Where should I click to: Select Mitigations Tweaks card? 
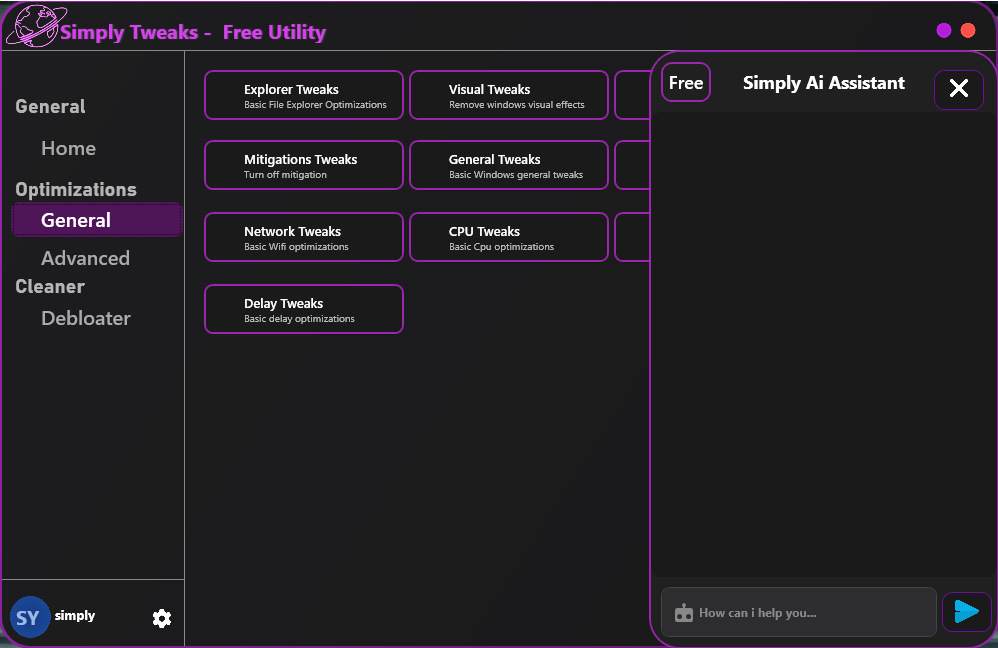tap(304, 165)
